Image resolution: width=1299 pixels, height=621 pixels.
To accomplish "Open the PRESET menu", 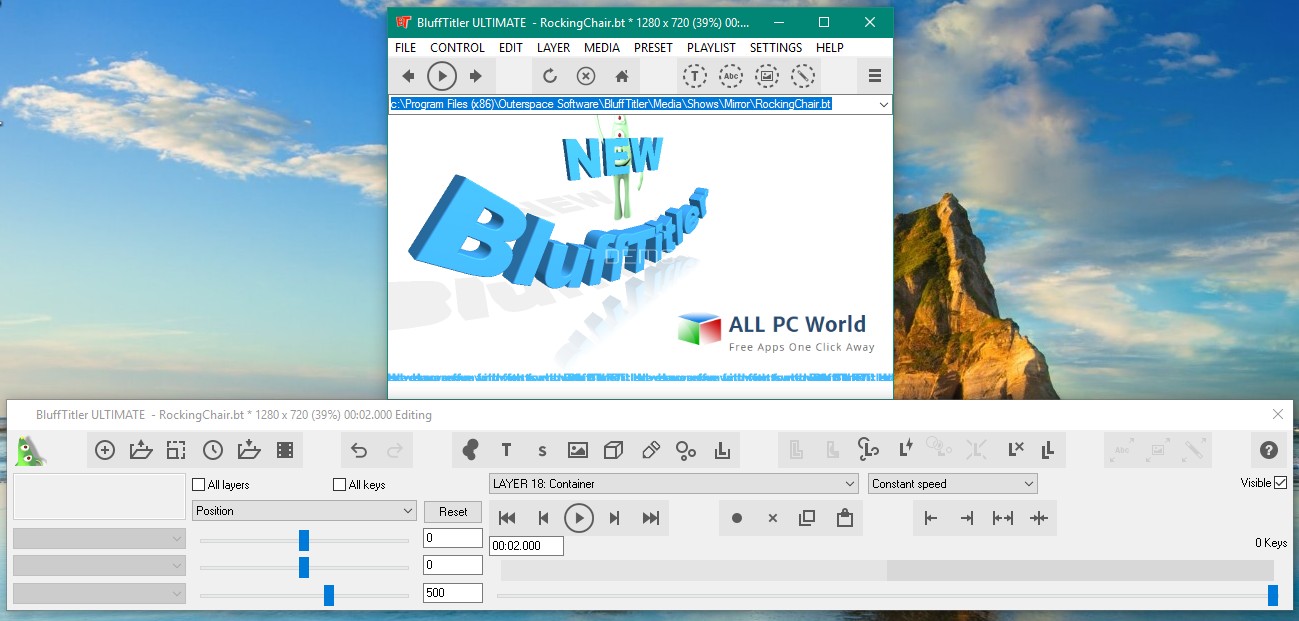I will 653,47.
